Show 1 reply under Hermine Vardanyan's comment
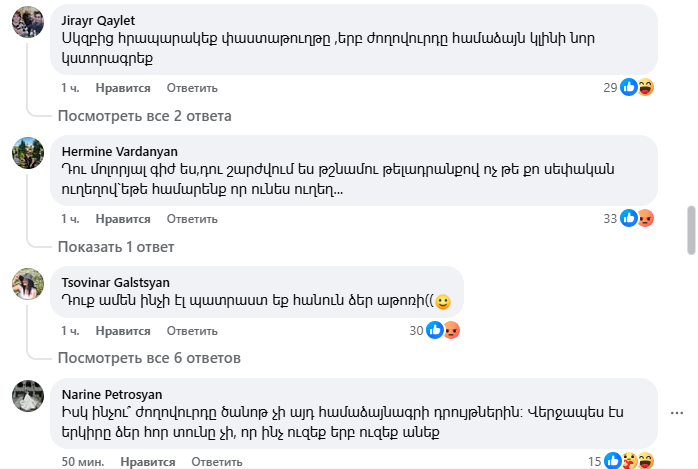 click(x=115, y=246)
